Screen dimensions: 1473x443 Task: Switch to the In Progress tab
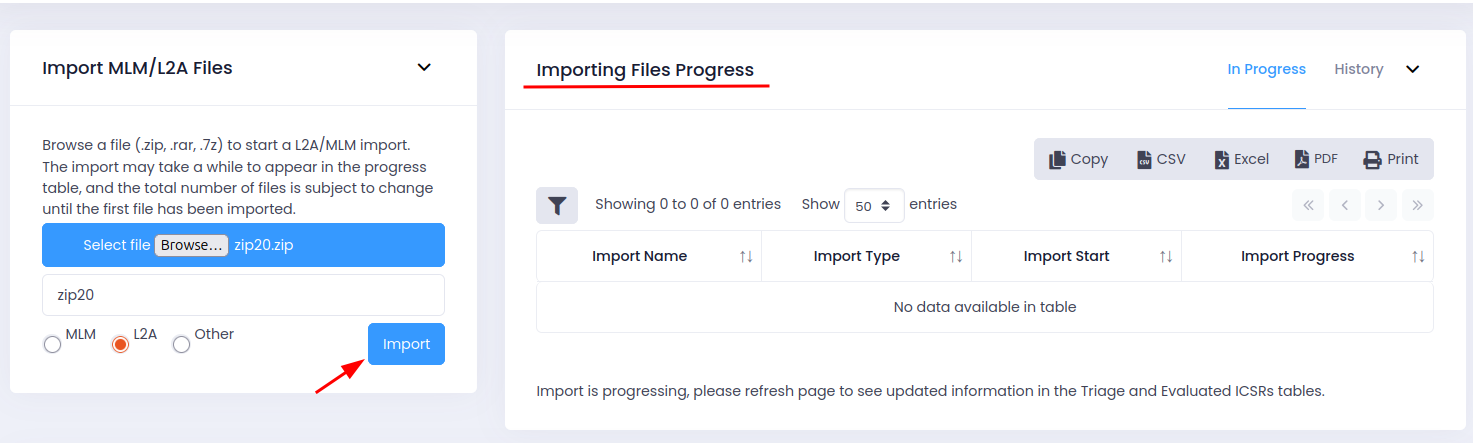(1266, 69)
